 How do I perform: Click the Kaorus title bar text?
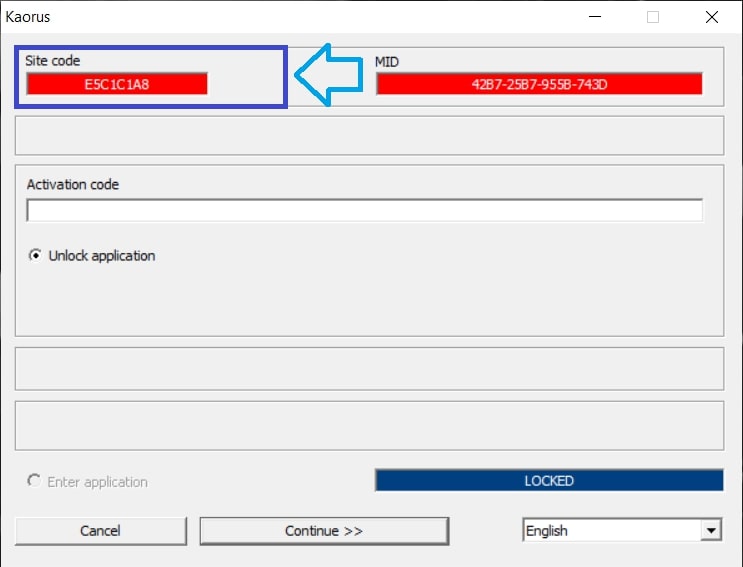[x=28, y=17]
